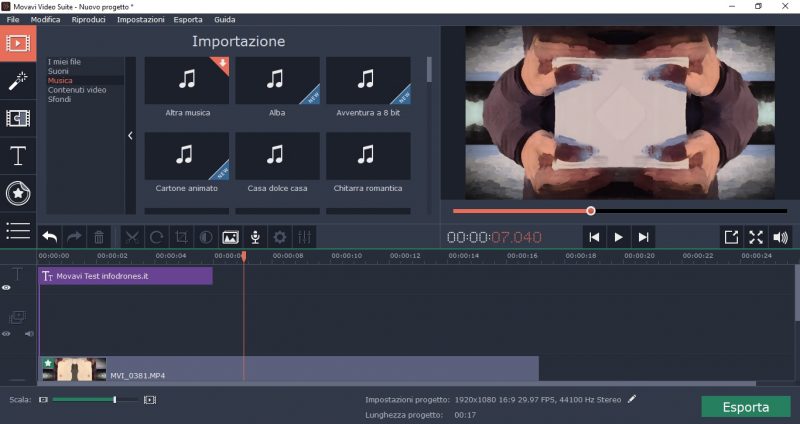Open the Esporta menu
Image resolution: width=800 pixels, height=424 pixels.
[x=188, y=19]
